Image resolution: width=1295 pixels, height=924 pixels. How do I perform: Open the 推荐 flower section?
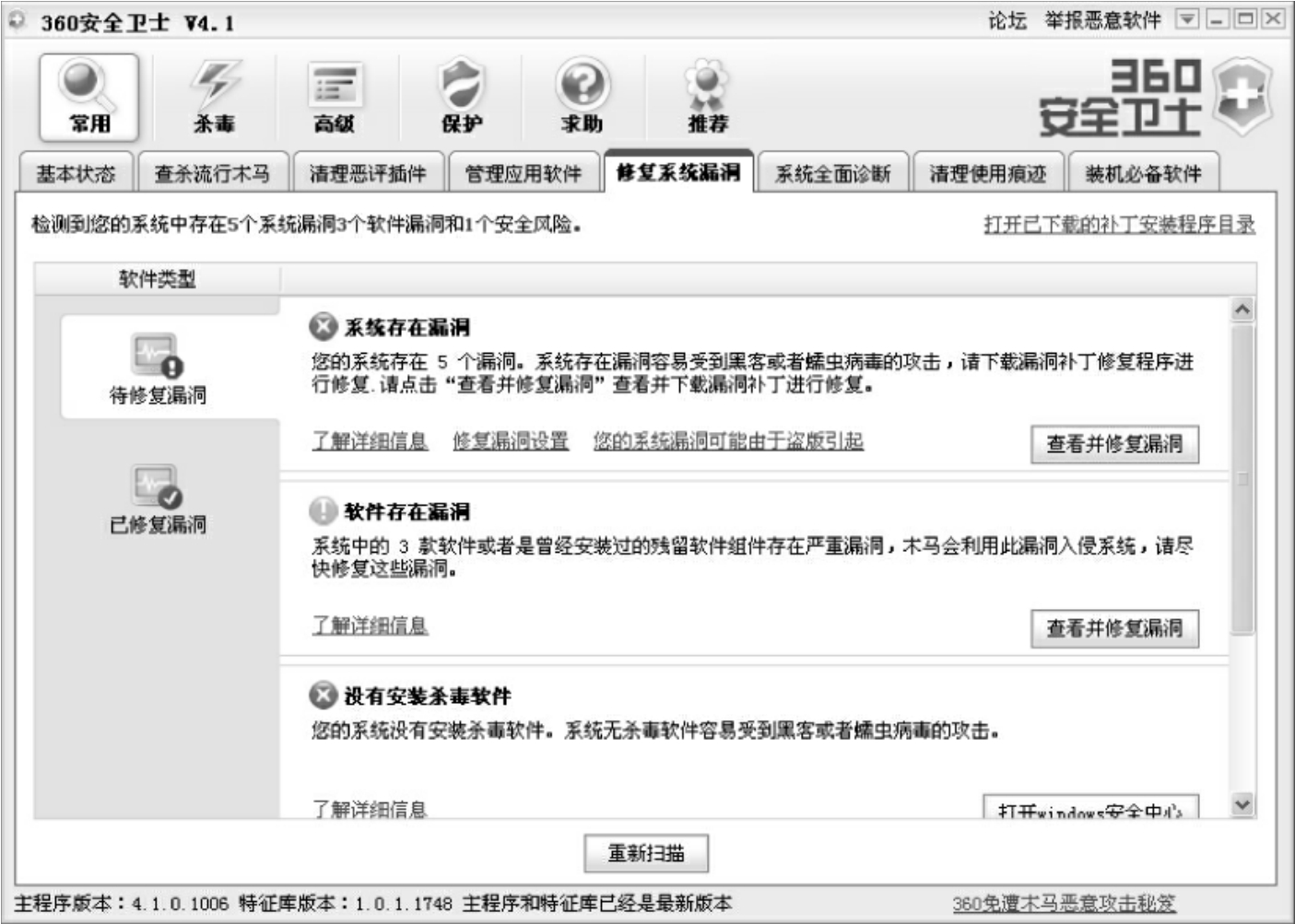click(707, 97)
